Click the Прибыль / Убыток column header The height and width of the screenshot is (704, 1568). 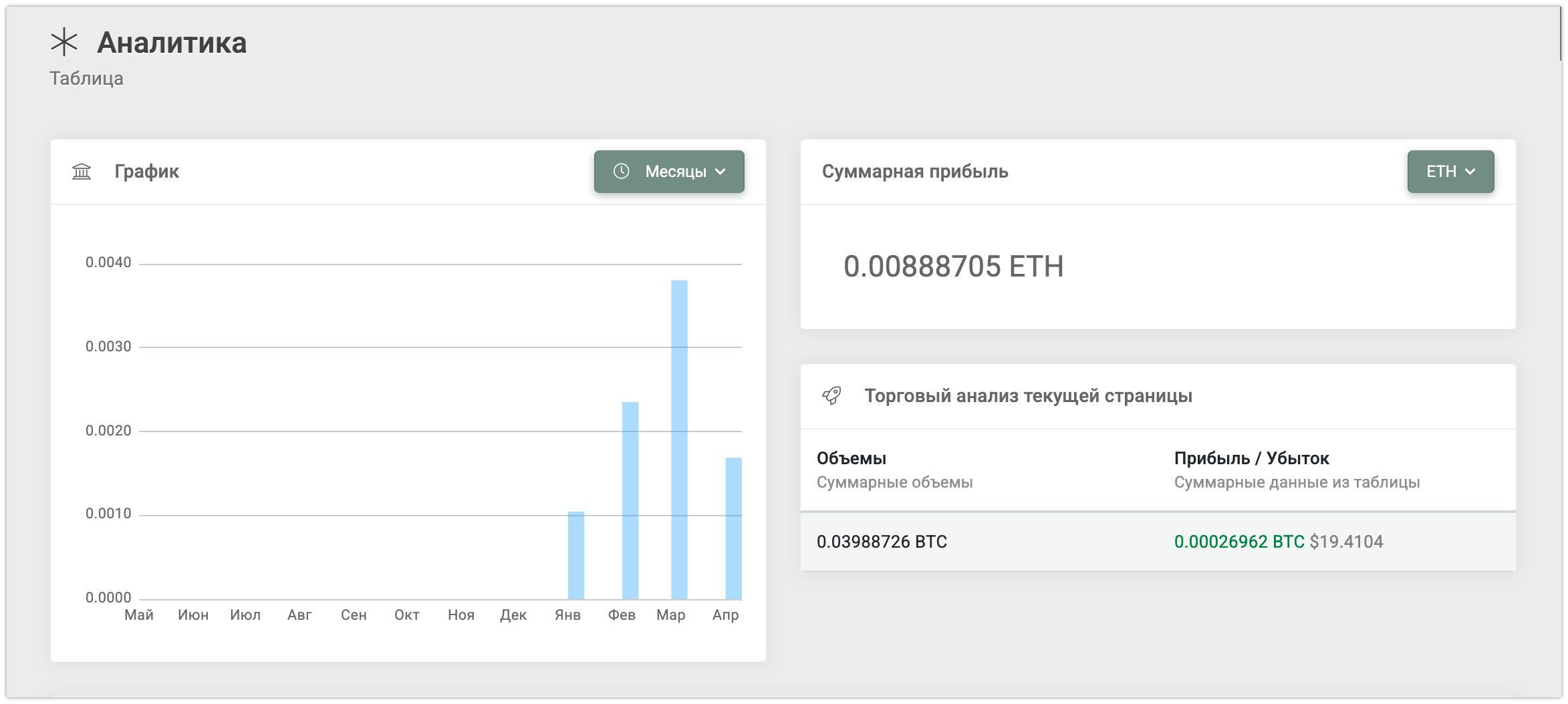(1251, 459)
